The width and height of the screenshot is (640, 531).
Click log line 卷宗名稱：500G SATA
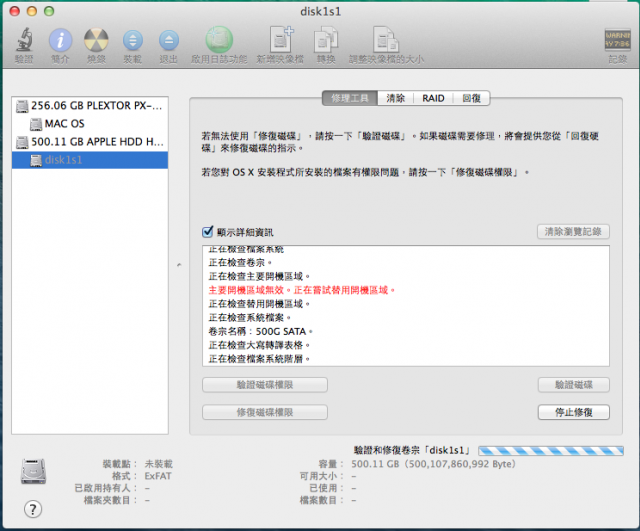[260, 331]
